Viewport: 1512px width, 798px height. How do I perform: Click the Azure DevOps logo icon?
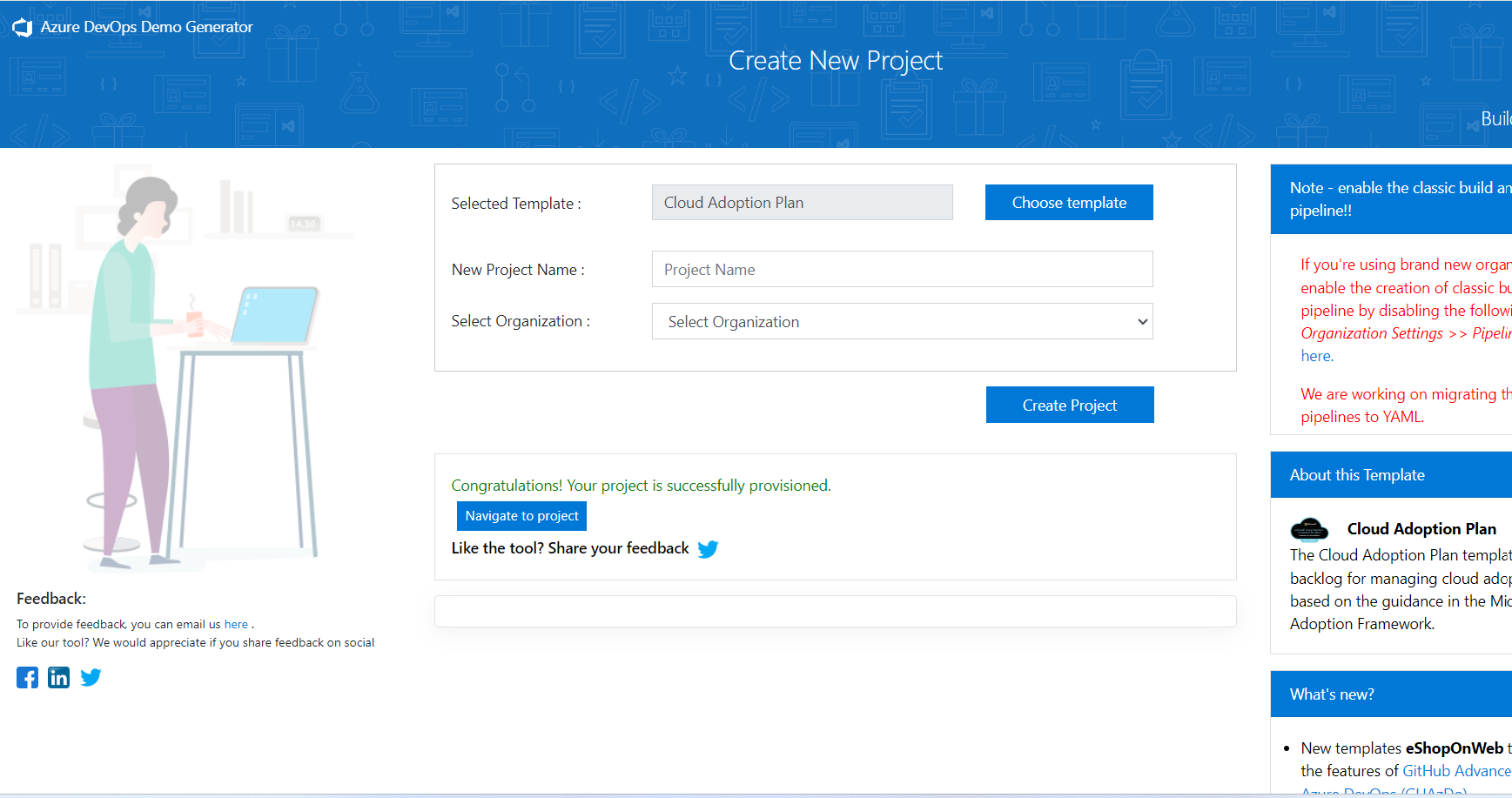point(23,27)
